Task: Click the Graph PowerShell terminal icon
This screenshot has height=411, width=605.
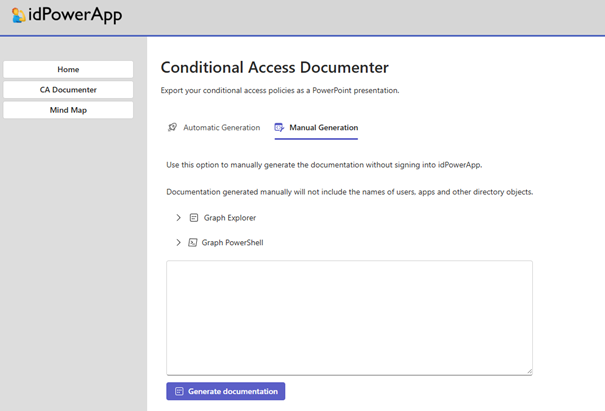Action: pos(192,242)
